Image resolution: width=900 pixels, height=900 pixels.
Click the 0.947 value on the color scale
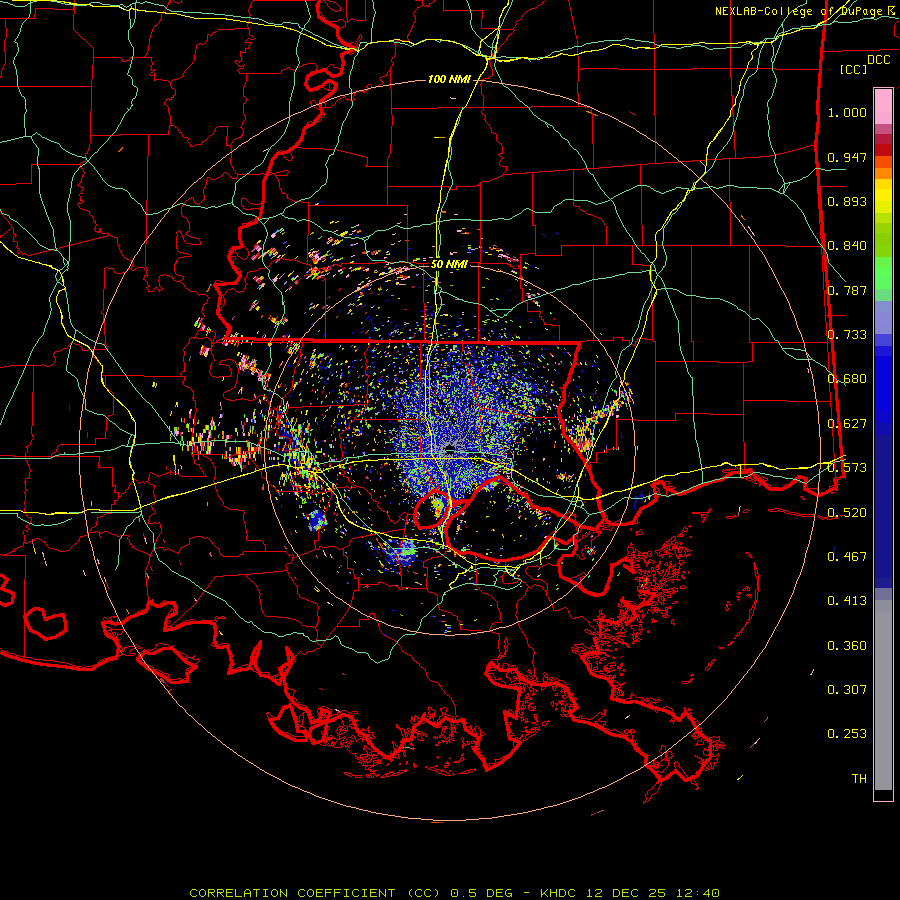pyautogui.click(x=847, y=157)
